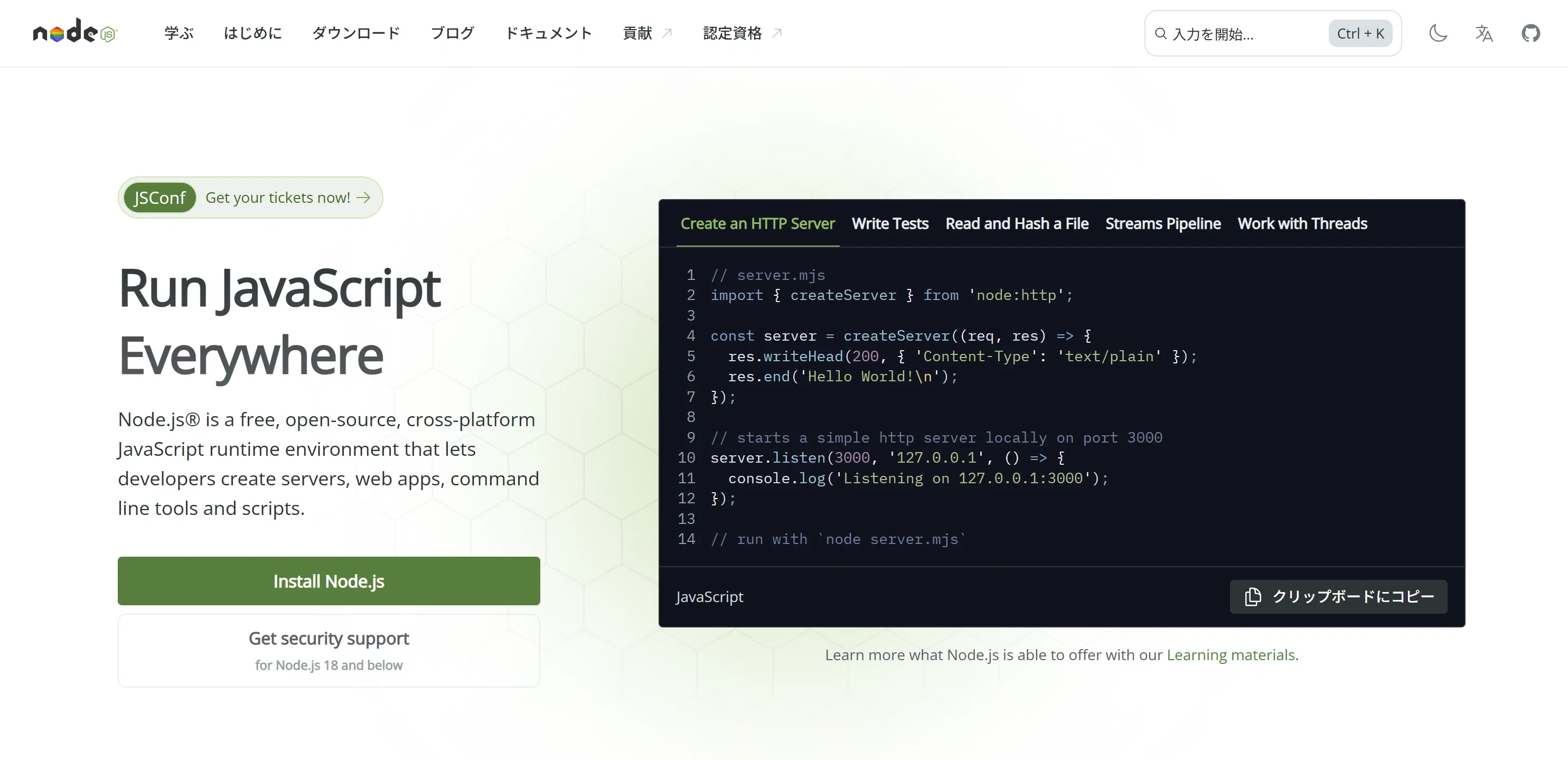Select Create an HTTP Server tab
The height and width of the screenshot is (760, 1568).
pos(757,224)
